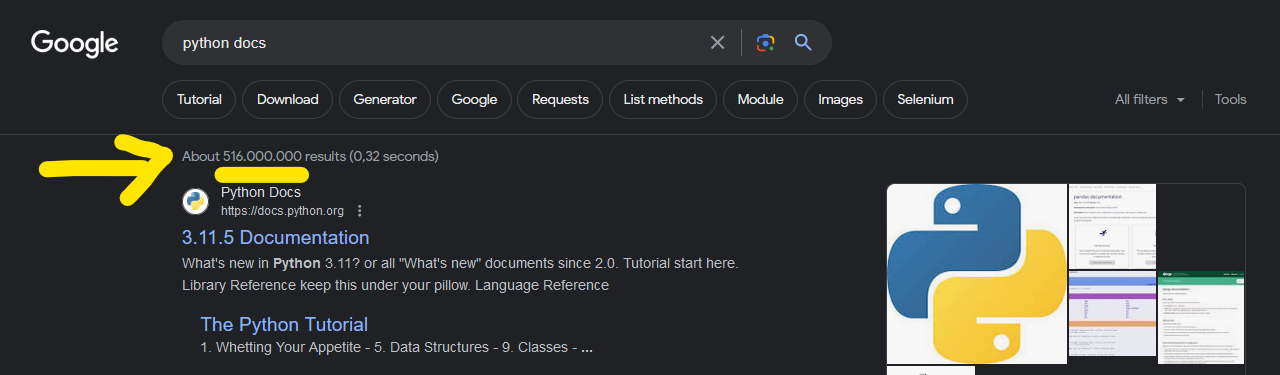
Task: Open the search Tools button
Action: 1231,99
